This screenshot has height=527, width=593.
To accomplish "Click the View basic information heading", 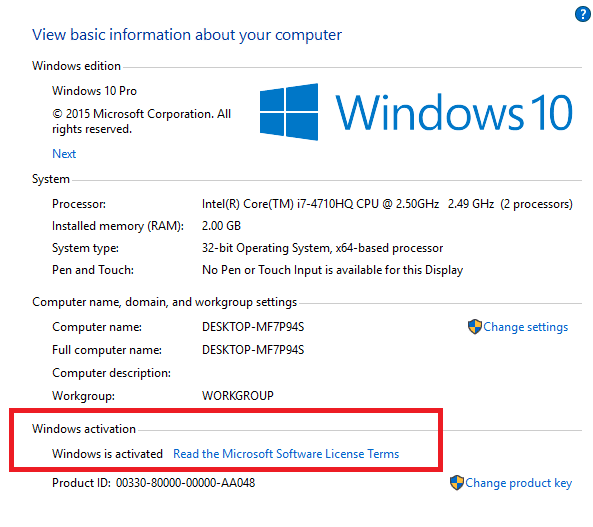I will pos(187,35).
